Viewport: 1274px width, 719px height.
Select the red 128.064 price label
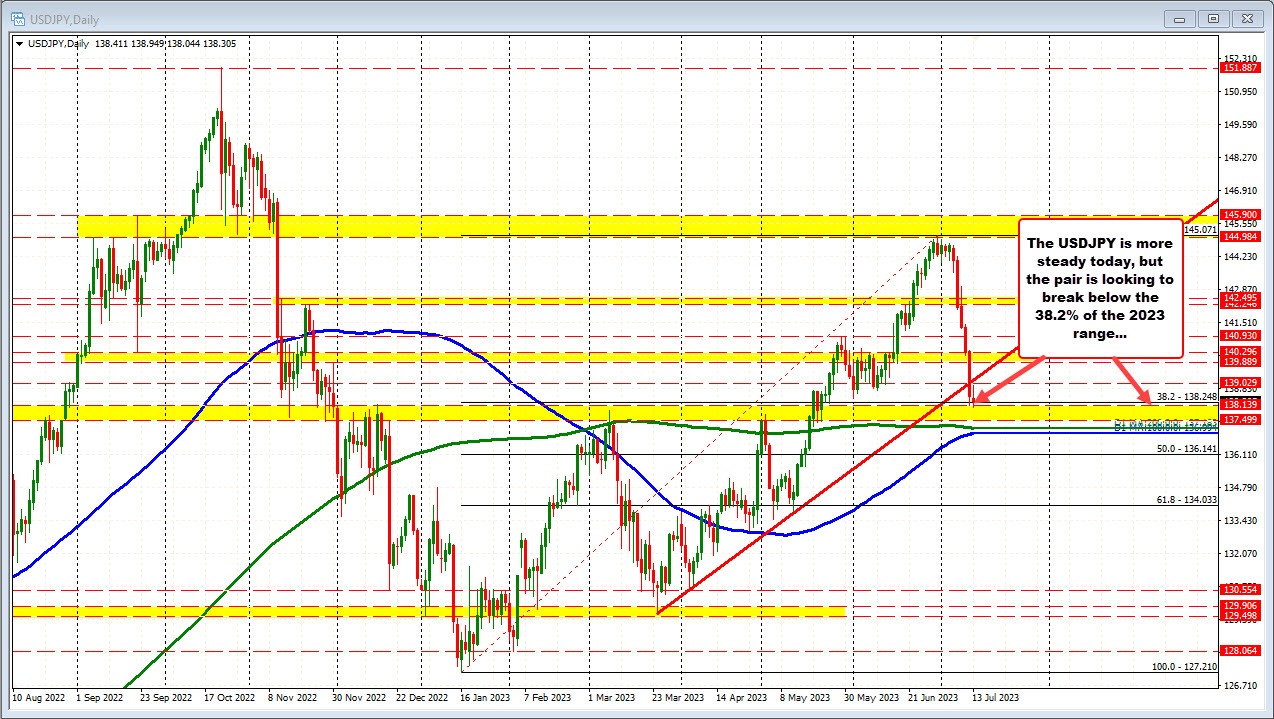1240,651
